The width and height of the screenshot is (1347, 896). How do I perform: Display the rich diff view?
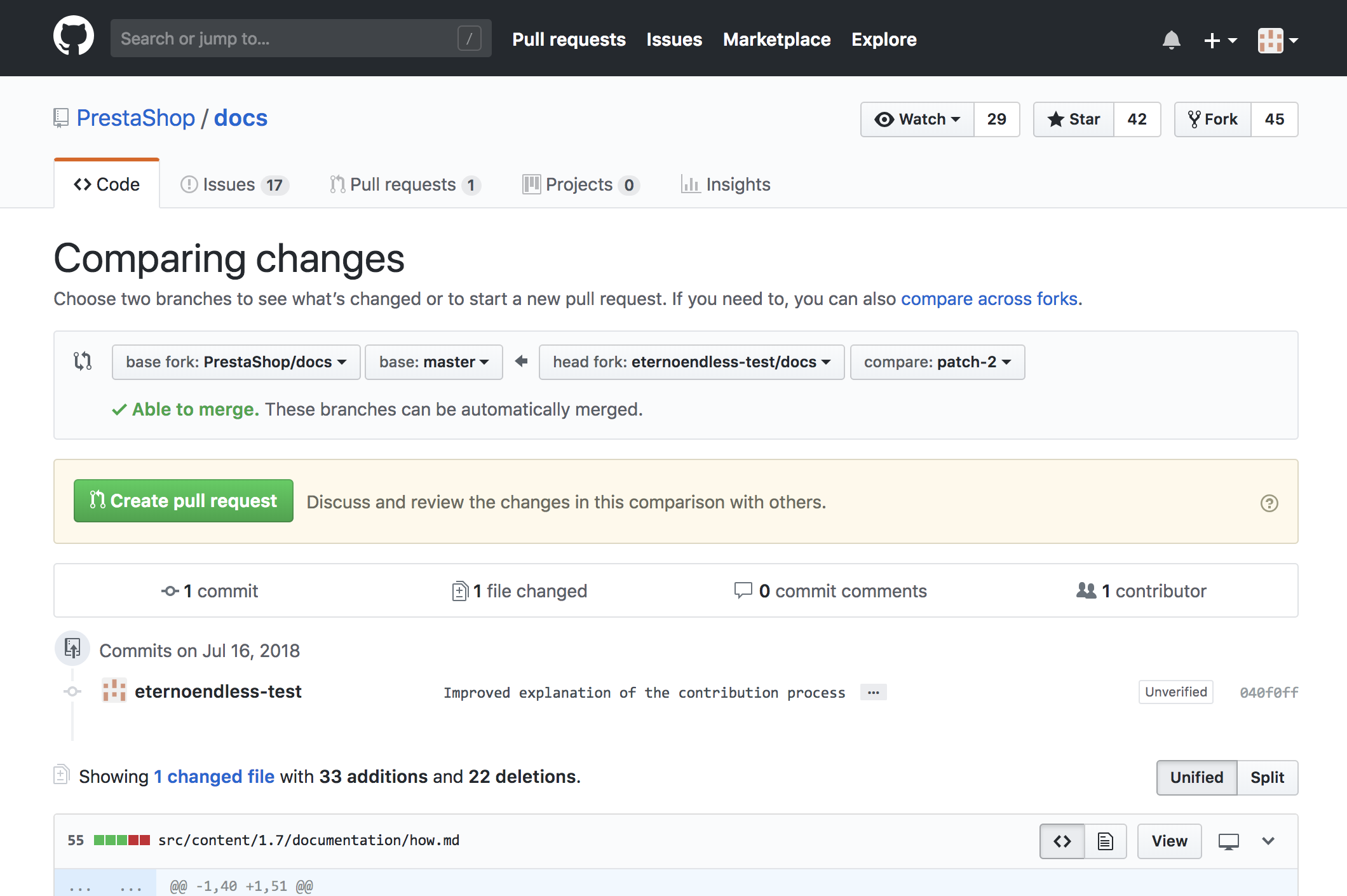(1106, 841)
